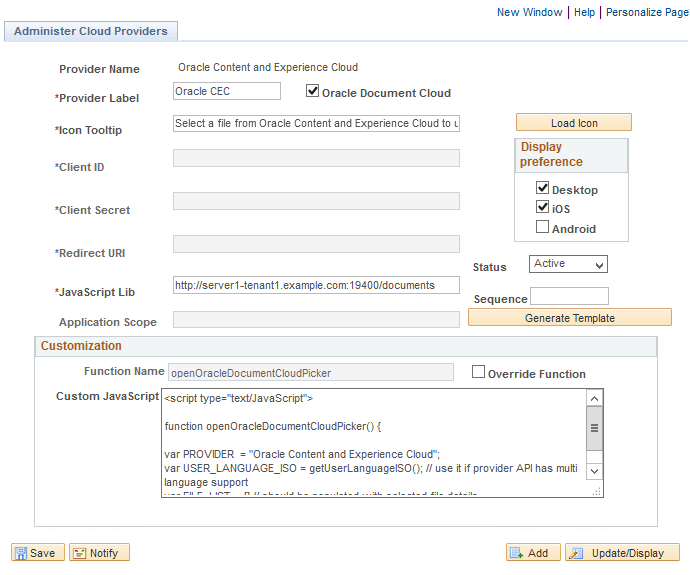Click the Save disk icon

tap(21, 553)
